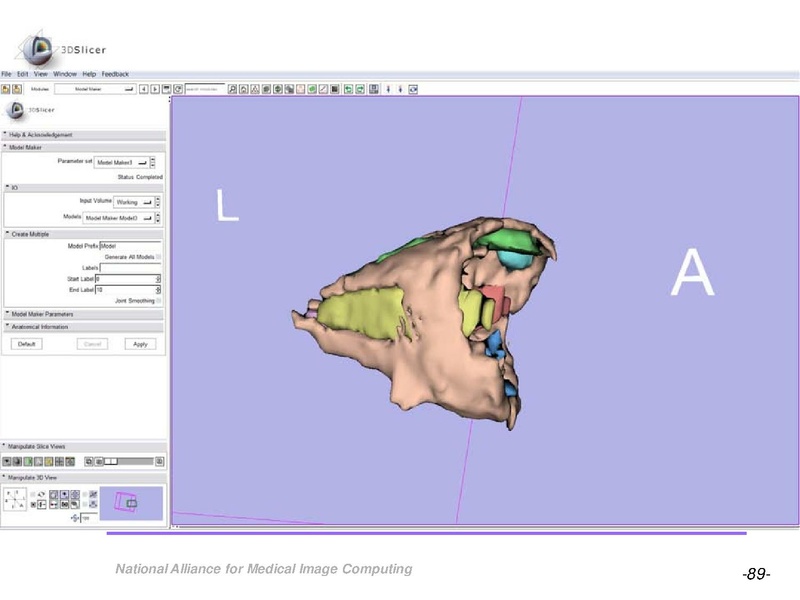
Task: Expand the Model Maker Parameters section
Action: click(83, 314)
